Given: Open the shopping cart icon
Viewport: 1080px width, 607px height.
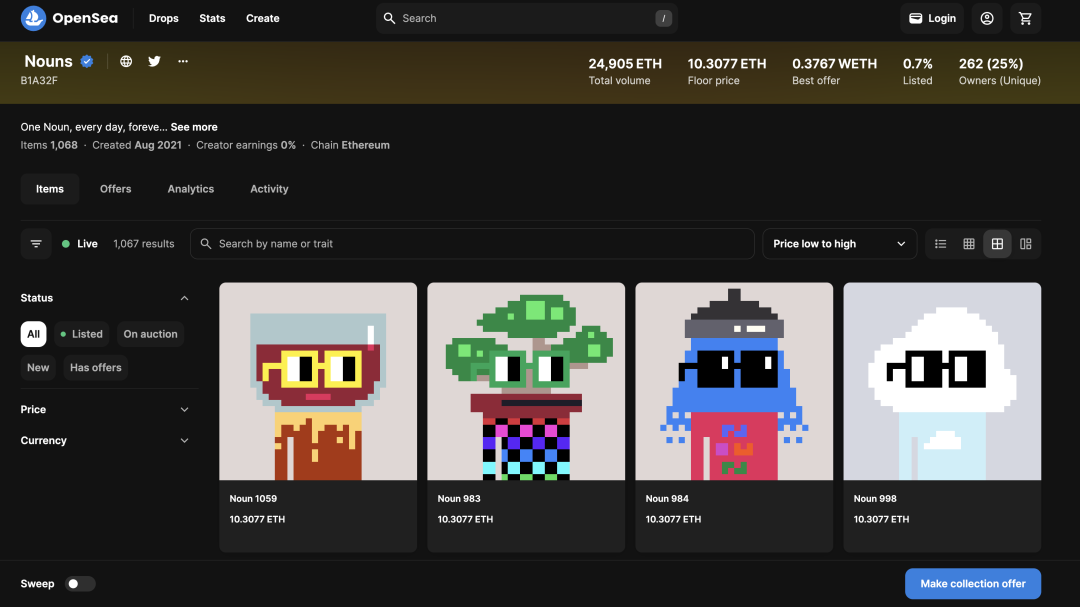Looking at the screenshot, I should [x=1025, y=19].
